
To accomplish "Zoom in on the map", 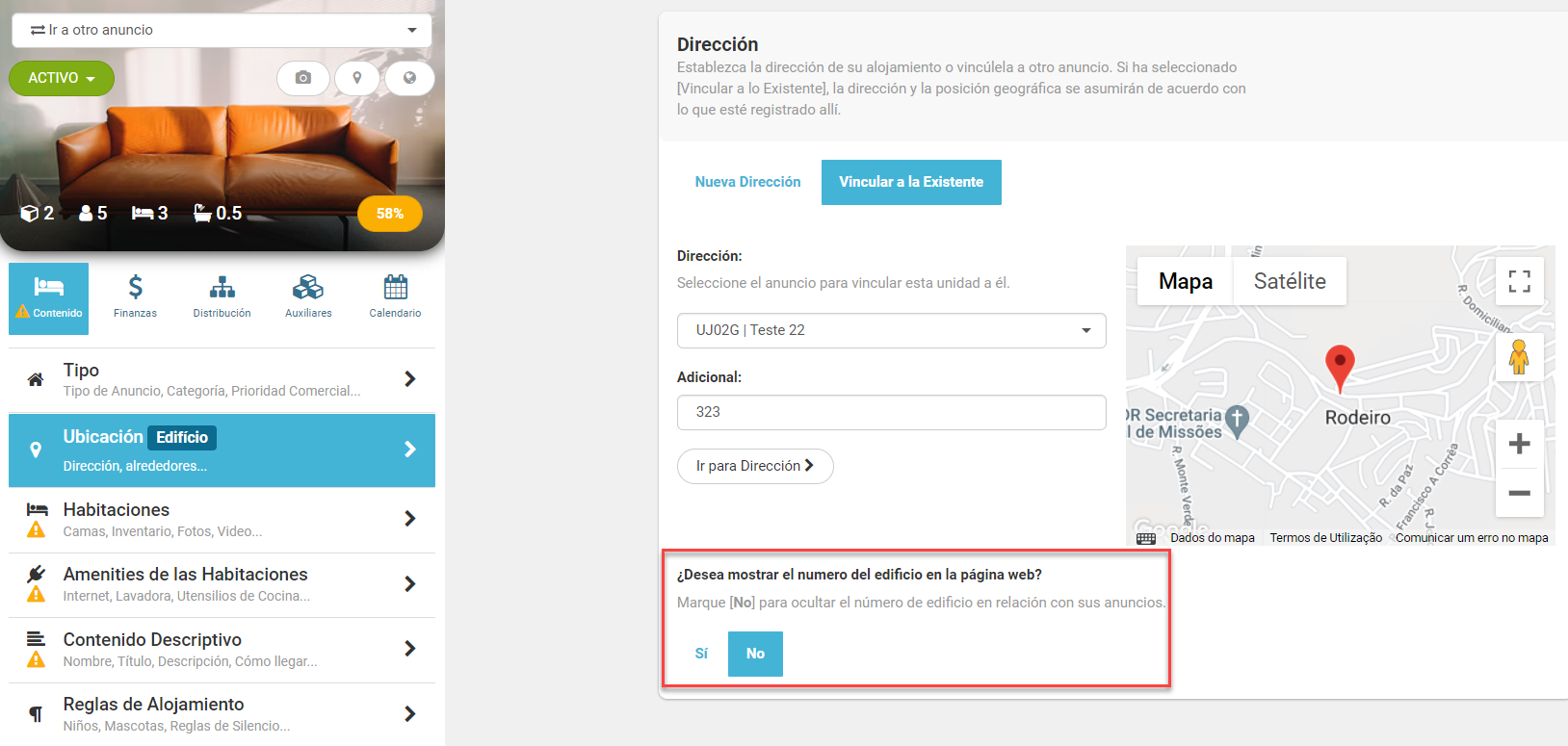I will 1519,444.
